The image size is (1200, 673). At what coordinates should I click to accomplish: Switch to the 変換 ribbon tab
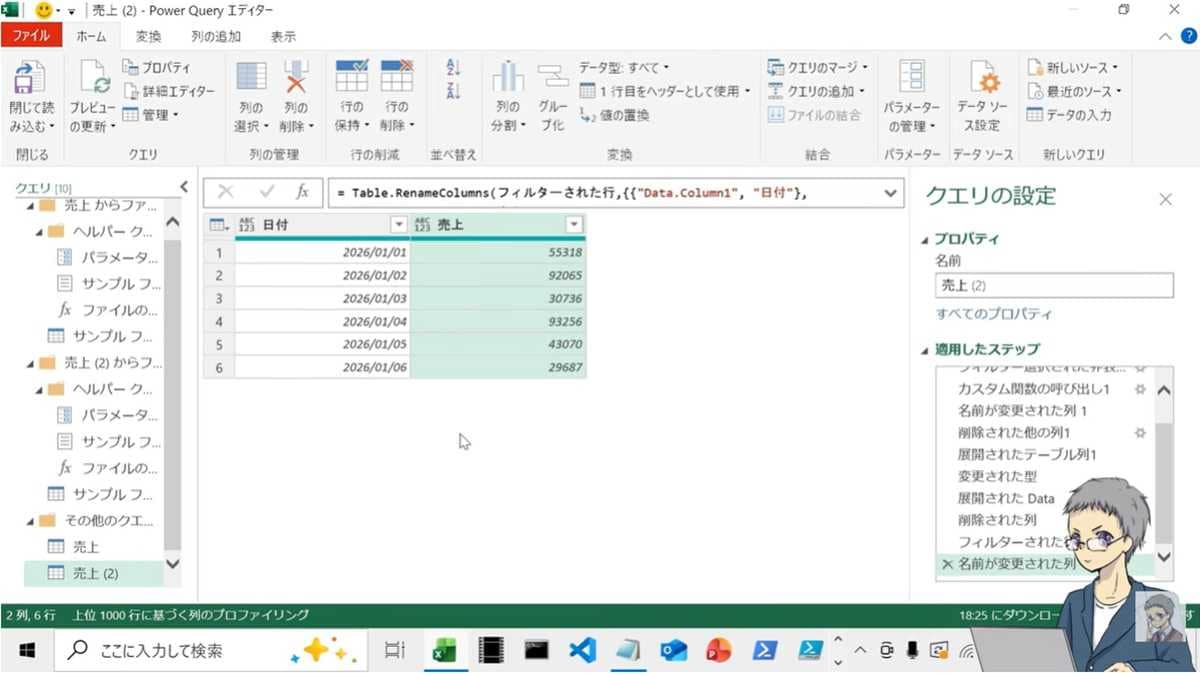[x=148, y=36]
